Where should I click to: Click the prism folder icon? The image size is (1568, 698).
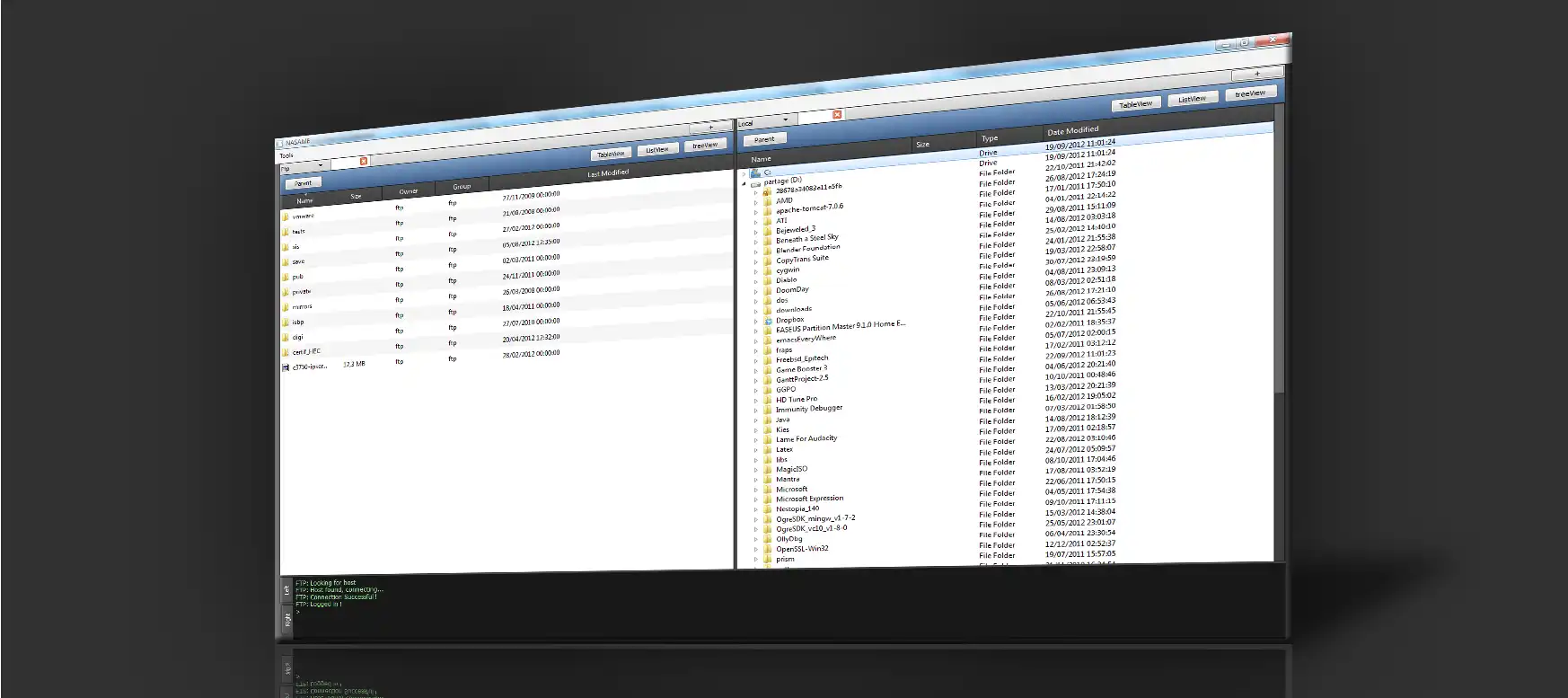768,560
